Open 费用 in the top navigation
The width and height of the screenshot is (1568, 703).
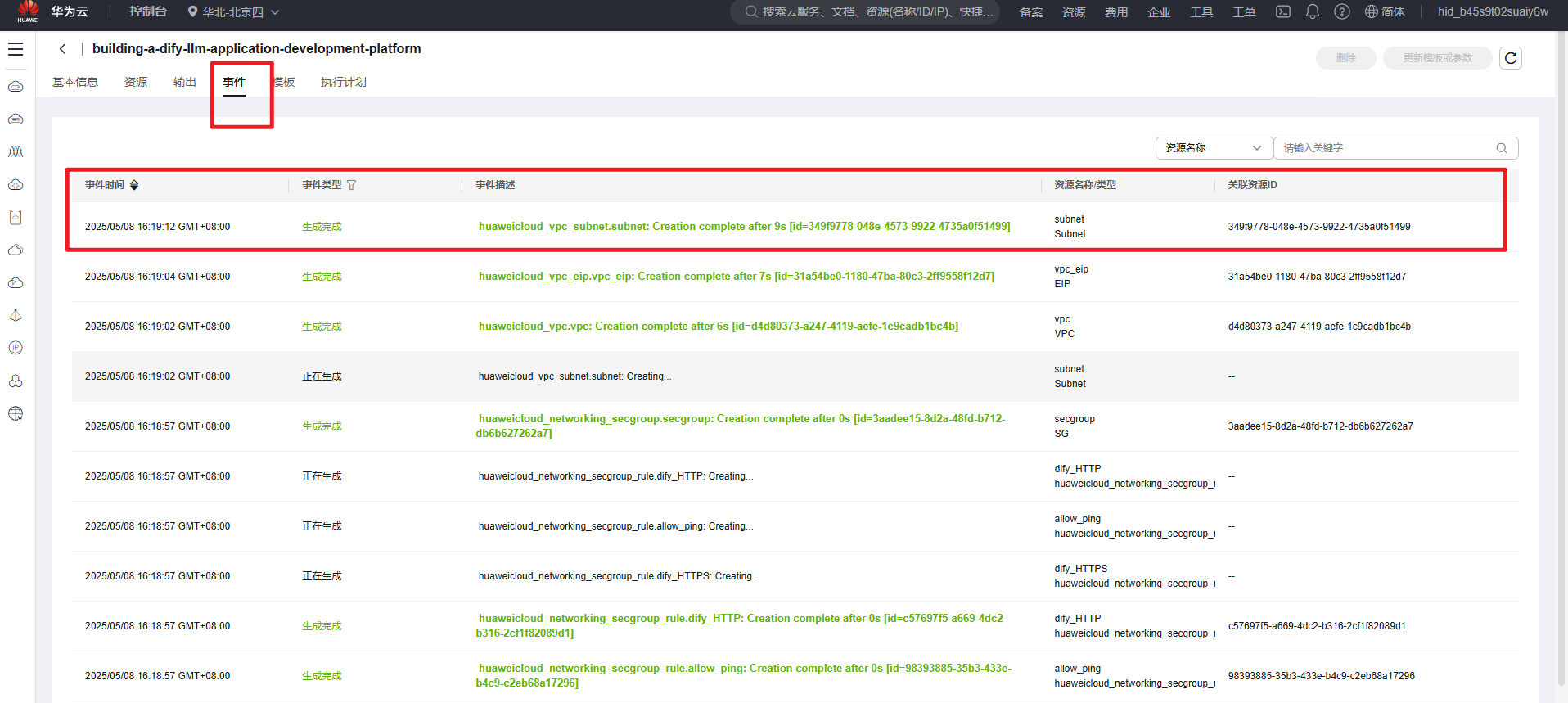tap(1116, 12)
